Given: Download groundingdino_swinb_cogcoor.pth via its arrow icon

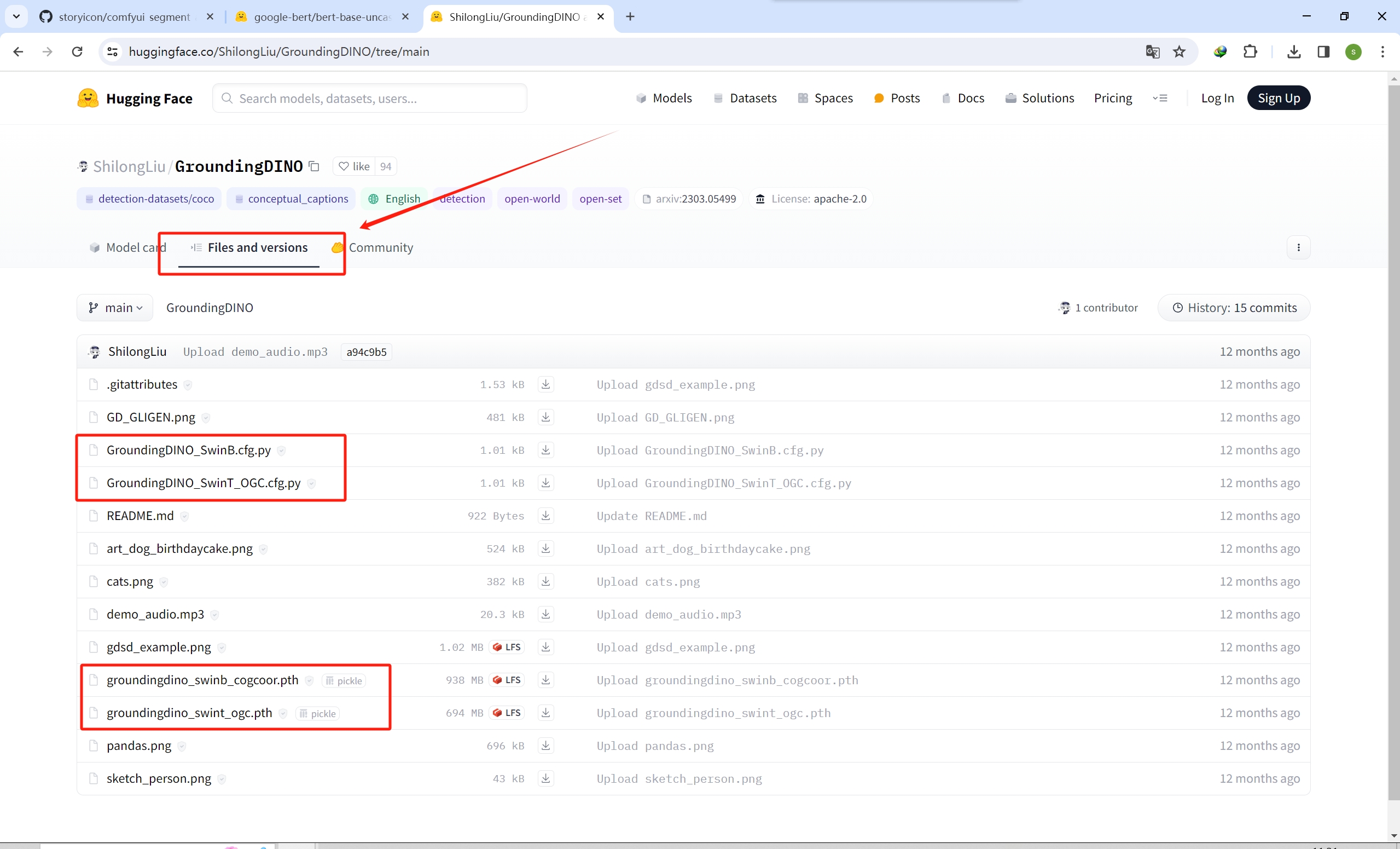Looking at the screenshot, I should pyautogui.click(x=545, y=680).
